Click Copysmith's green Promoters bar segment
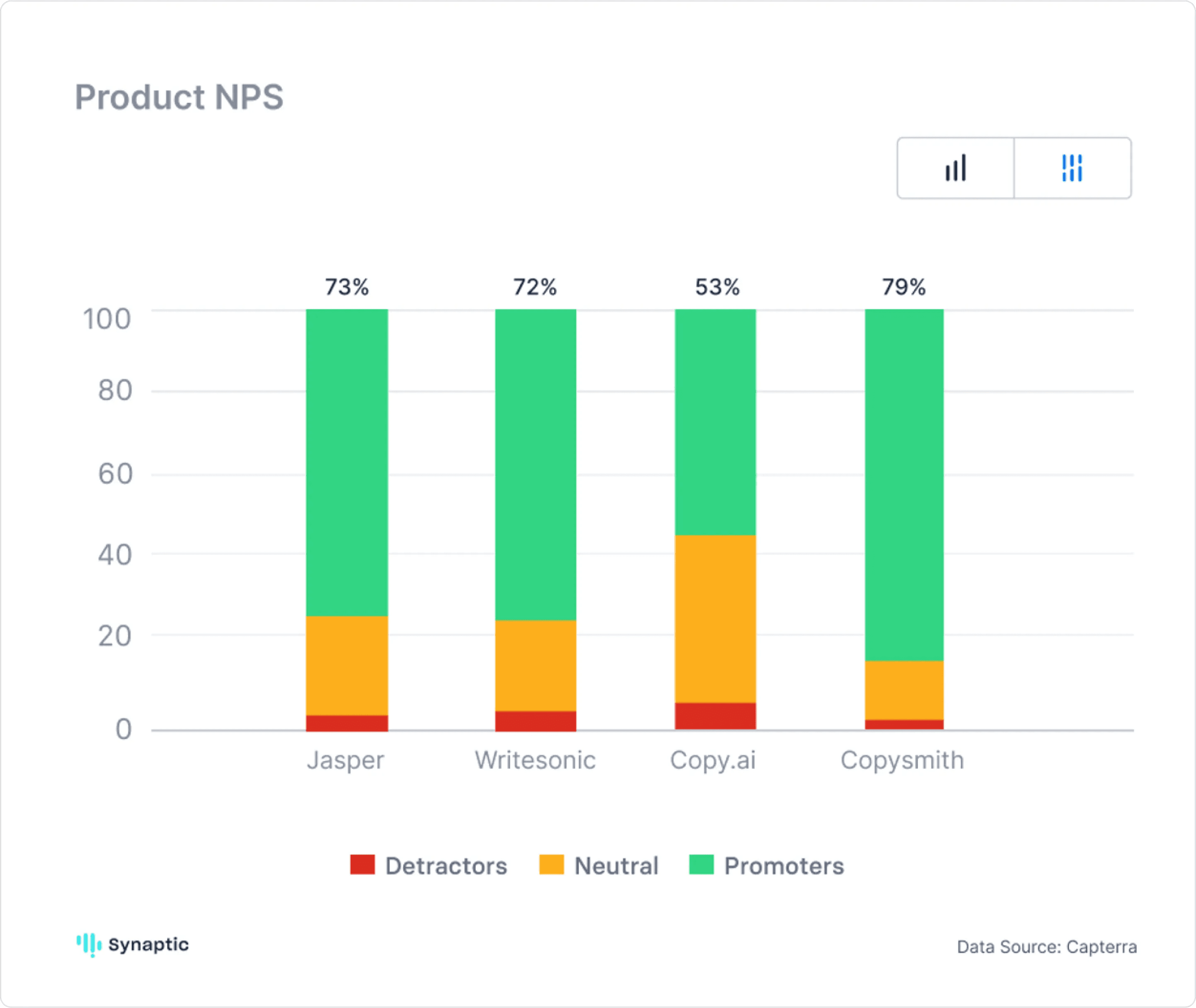1196x1008 pixels. click(904, 485)
